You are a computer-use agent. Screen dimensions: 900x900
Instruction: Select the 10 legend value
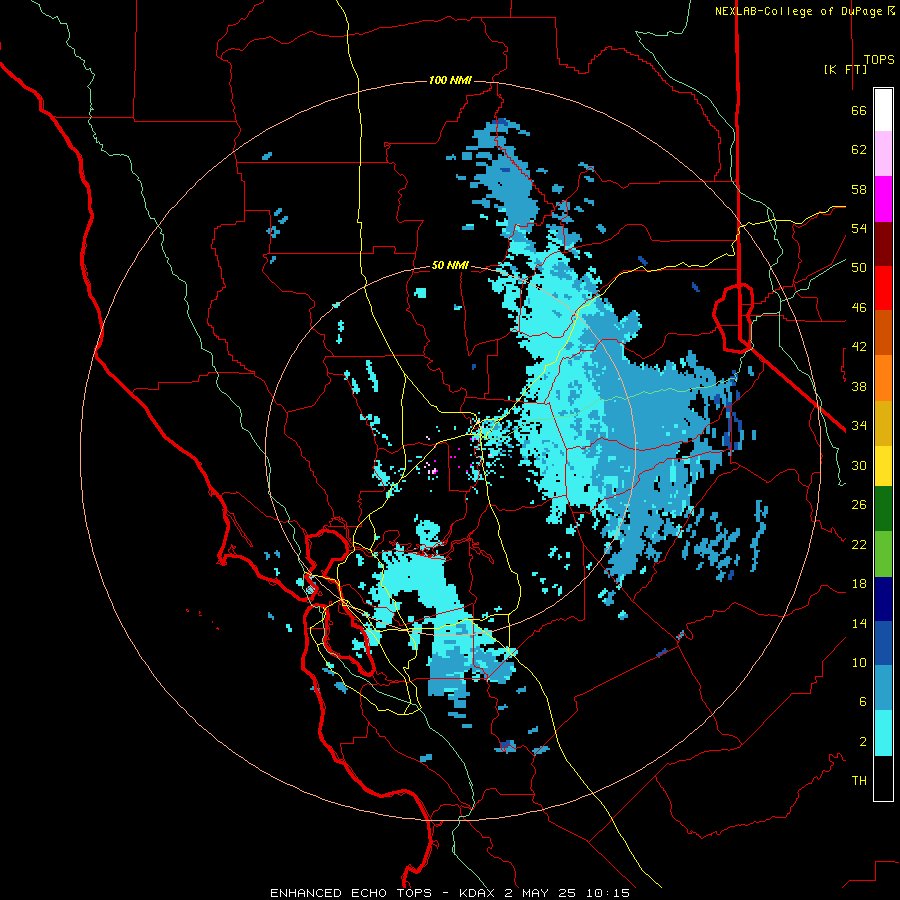(859, 662)
